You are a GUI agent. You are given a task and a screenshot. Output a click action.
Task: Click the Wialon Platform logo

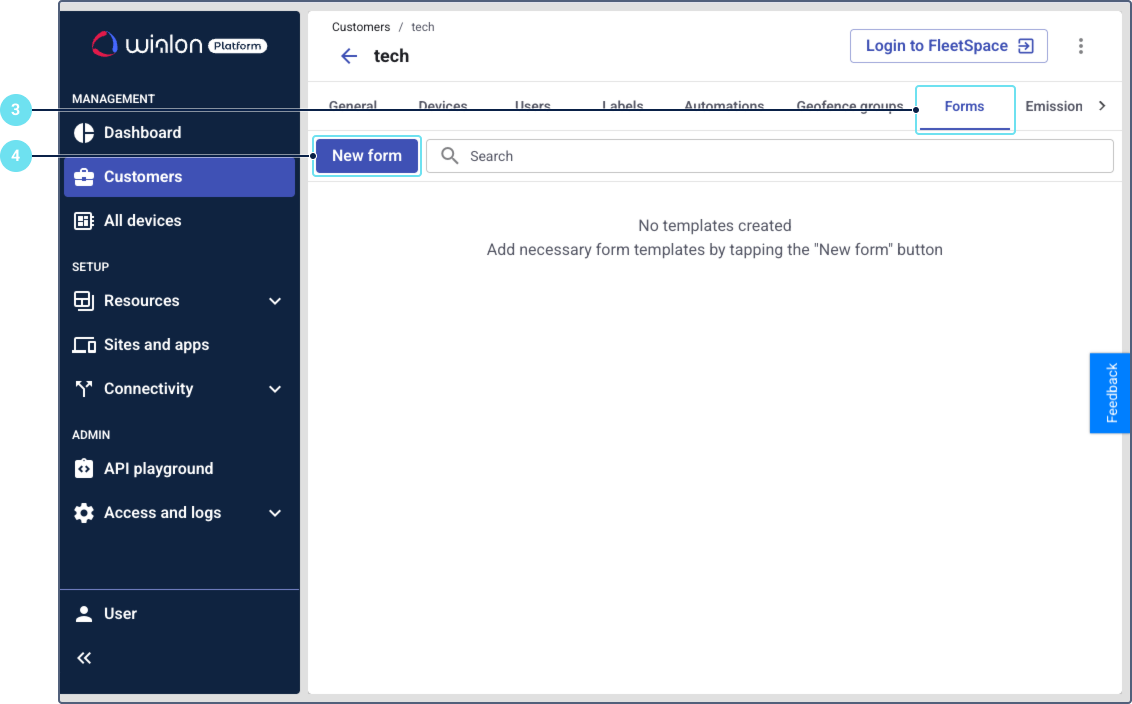coord(179,45)
